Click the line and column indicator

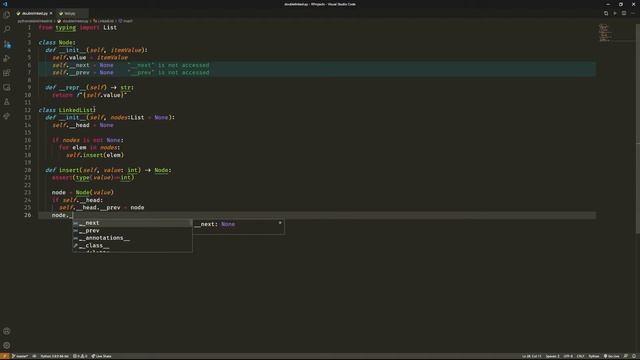(531, 356)
